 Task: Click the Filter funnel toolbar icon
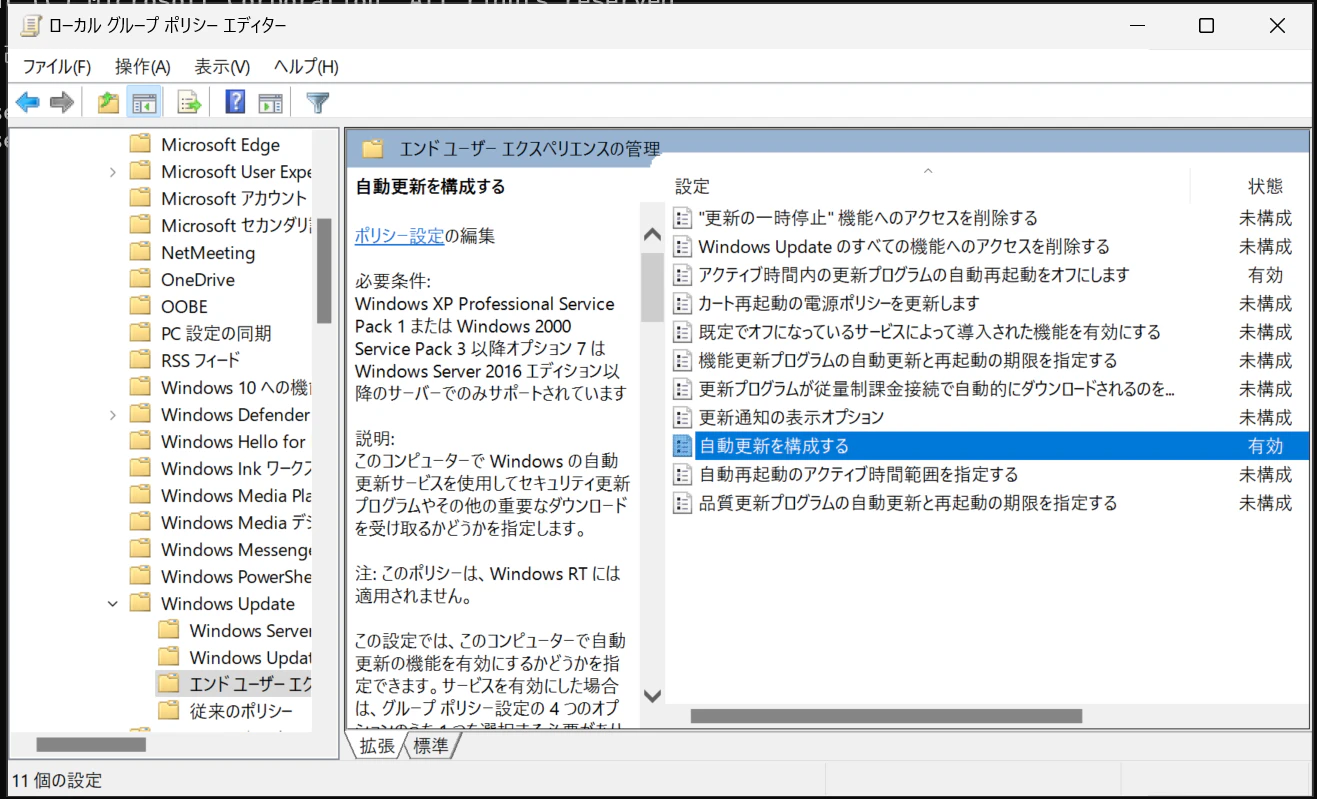317,102
